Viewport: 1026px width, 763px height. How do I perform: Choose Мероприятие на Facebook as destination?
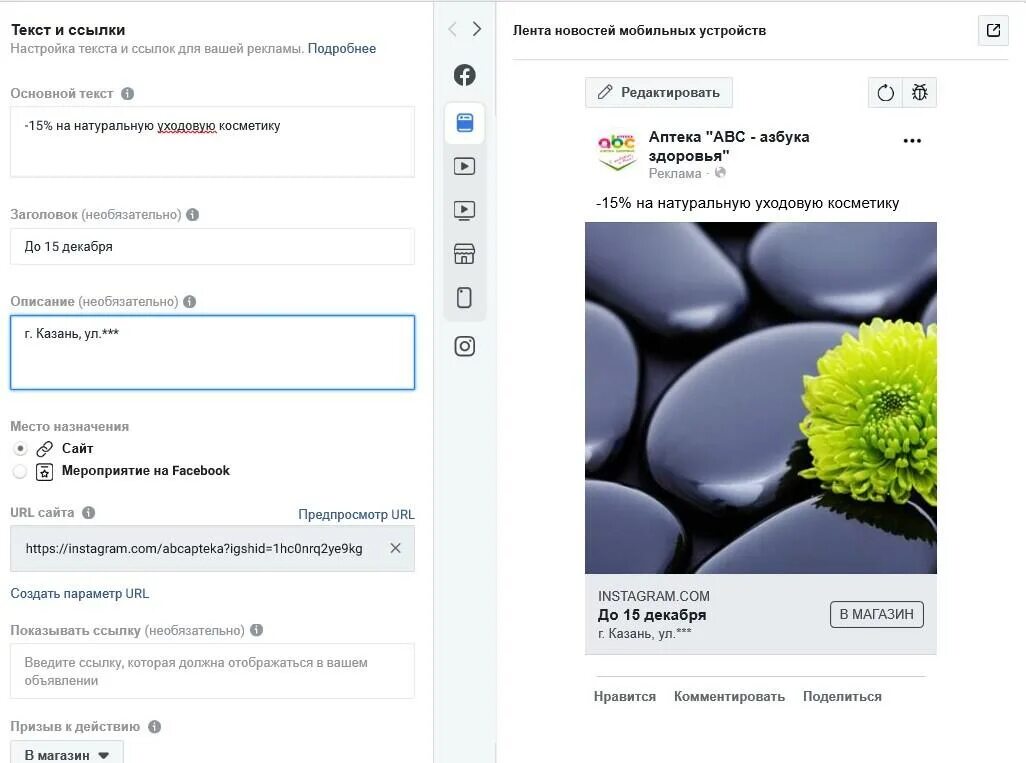coord(19,470)
